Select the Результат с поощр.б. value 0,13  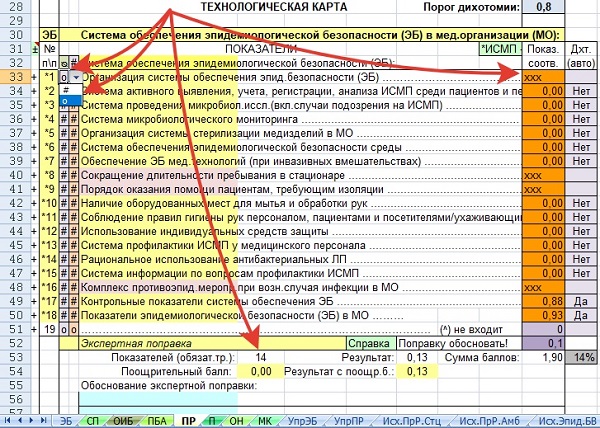click(x=417, y=371)
